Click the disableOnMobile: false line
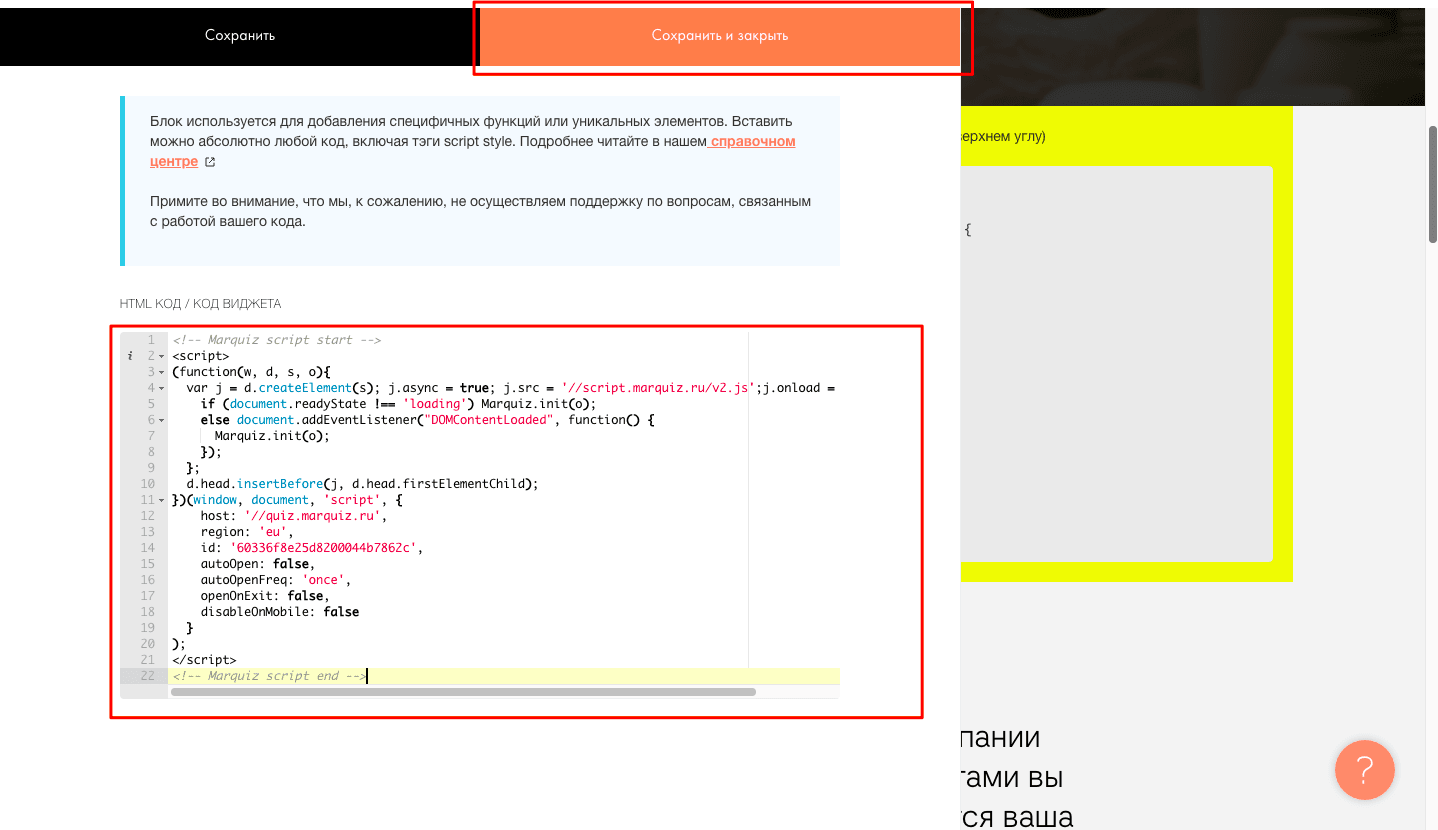Image resolution: width=1438 pixels, height=830 pixels. (x=280, y=612)
